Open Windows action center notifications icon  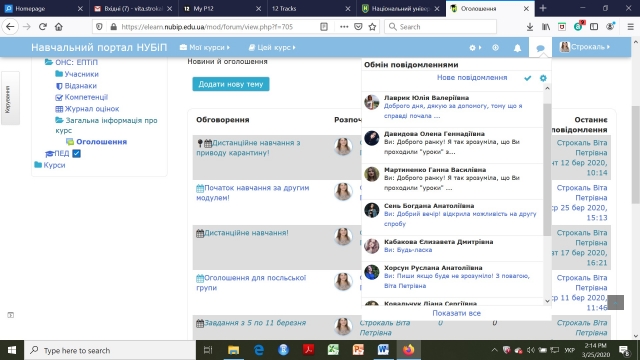click(x=624, y=350)
